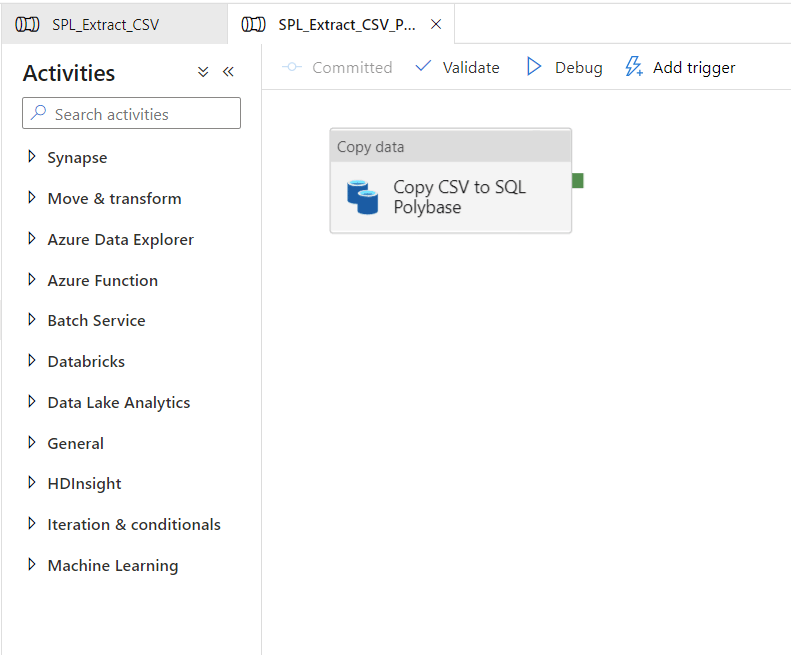Expand the Batch Service group

click(32, 319)
